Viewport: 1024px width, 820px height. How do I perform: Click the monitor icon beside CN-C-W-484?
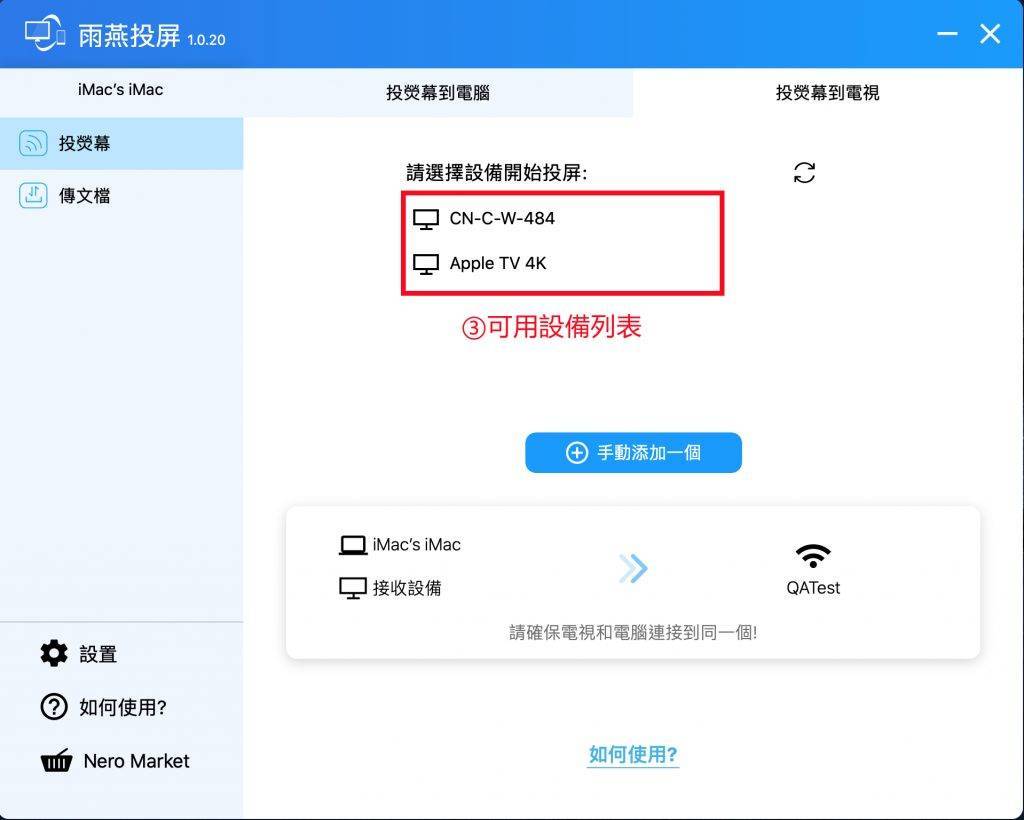point(426,219)
